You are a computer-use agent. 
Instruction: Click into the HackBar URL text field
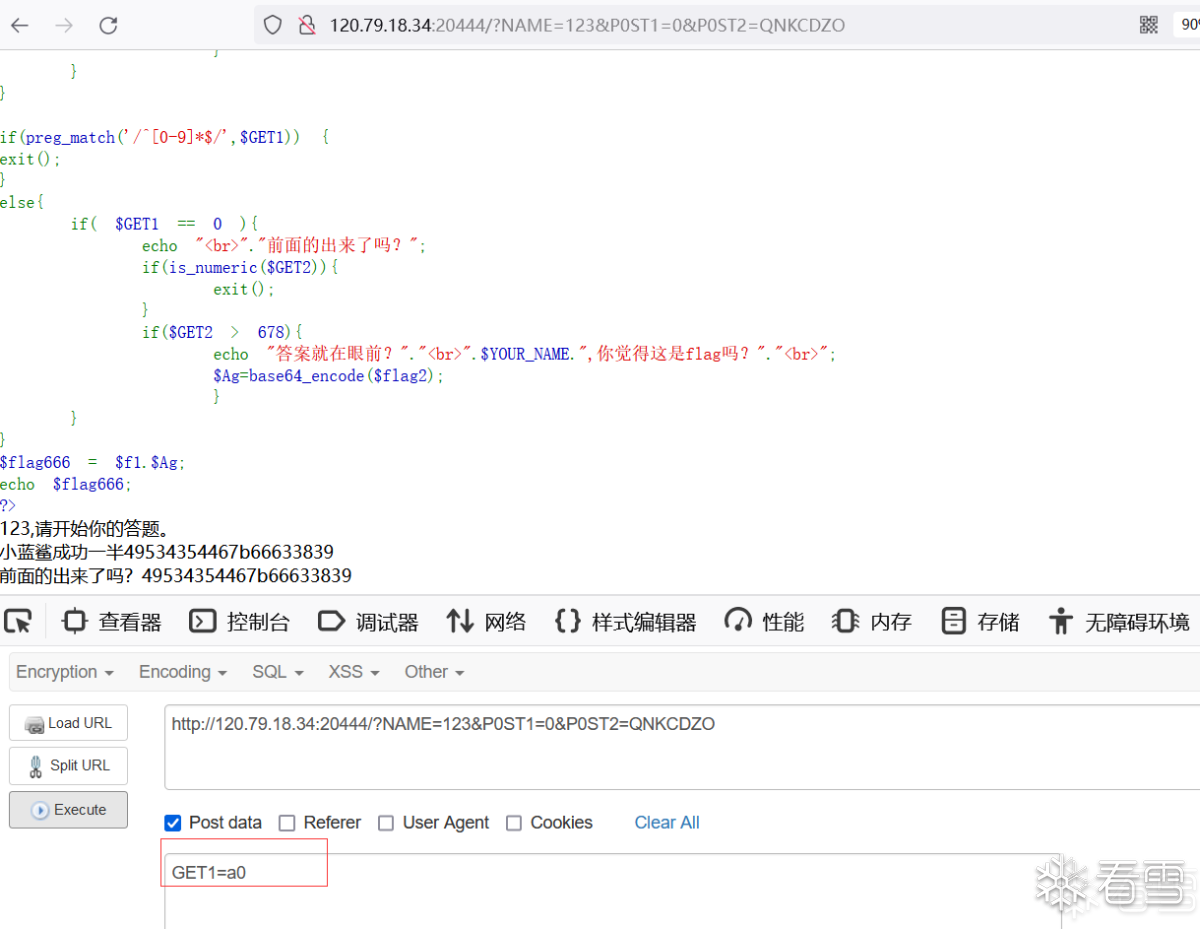(x=682, y=747)
